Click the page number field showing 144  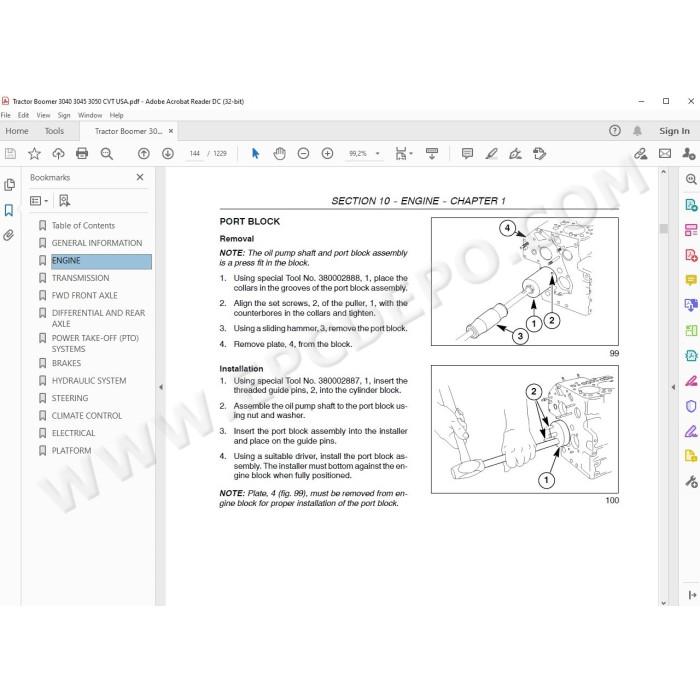click(195, 154)
